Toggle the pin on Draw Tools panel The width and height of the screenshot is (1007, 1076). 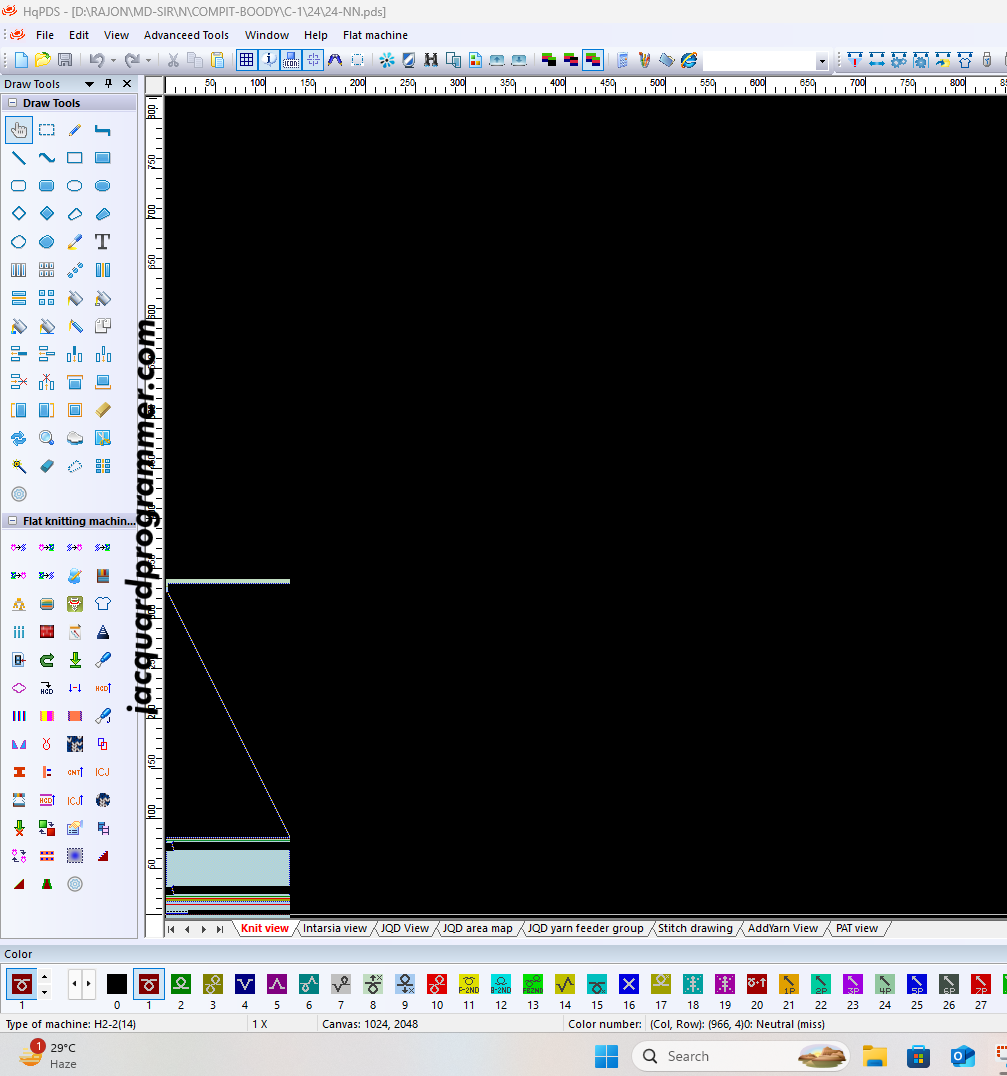tap(109, 84)
